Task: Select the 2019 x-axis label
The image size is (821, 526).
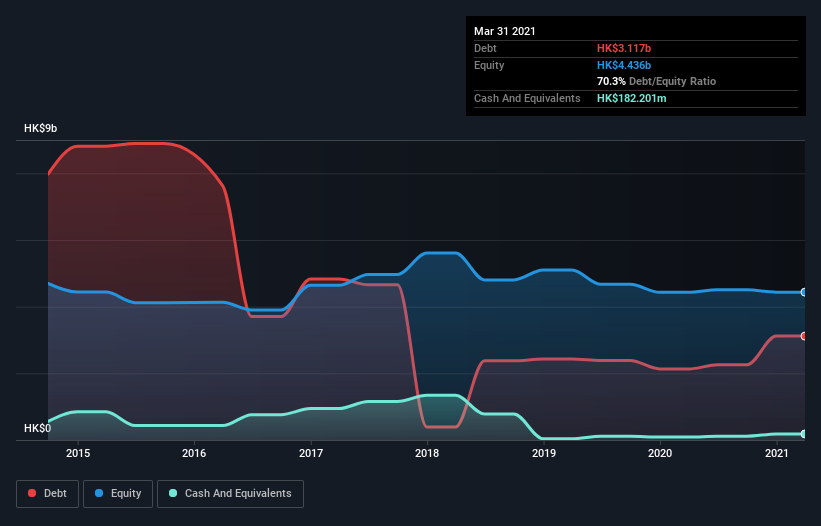Action: [x=543, y=453]
